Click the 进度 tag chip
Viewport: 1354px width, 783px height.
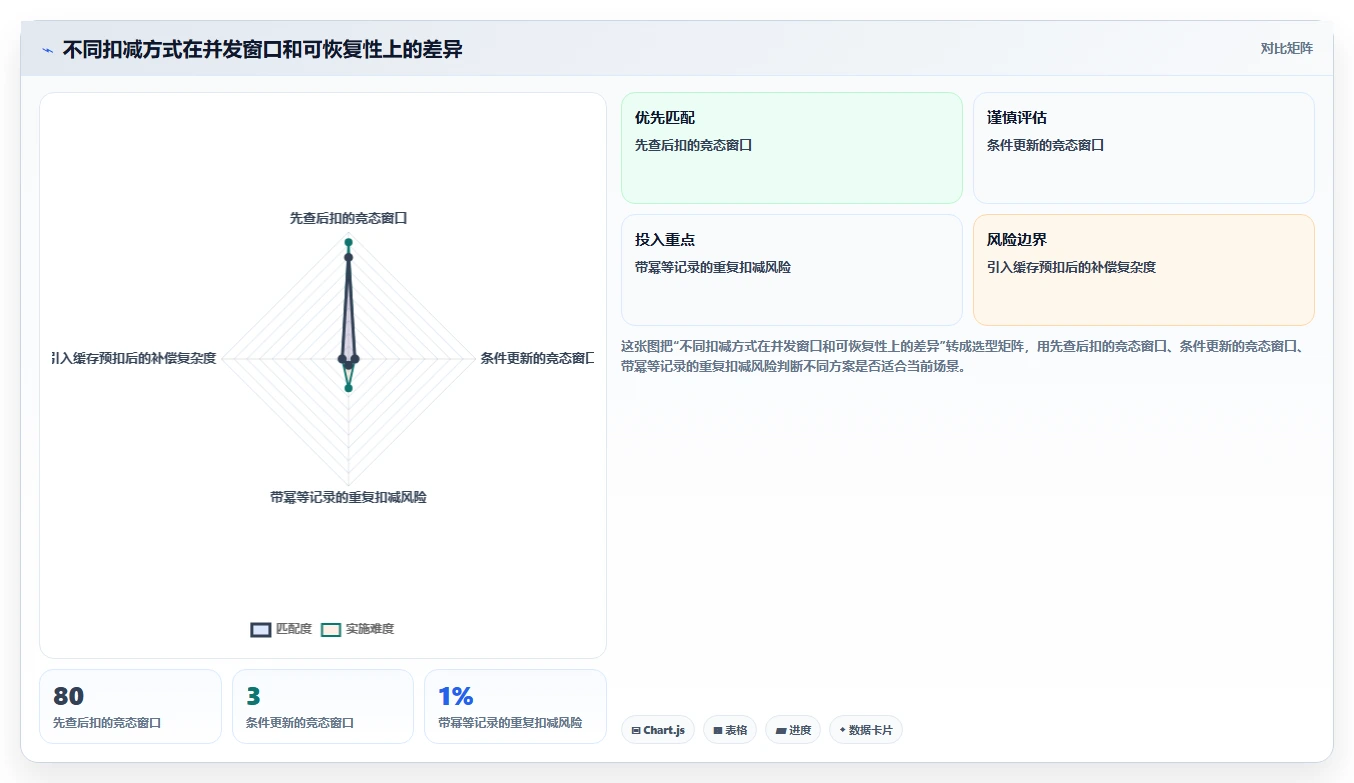pos(793,730)
